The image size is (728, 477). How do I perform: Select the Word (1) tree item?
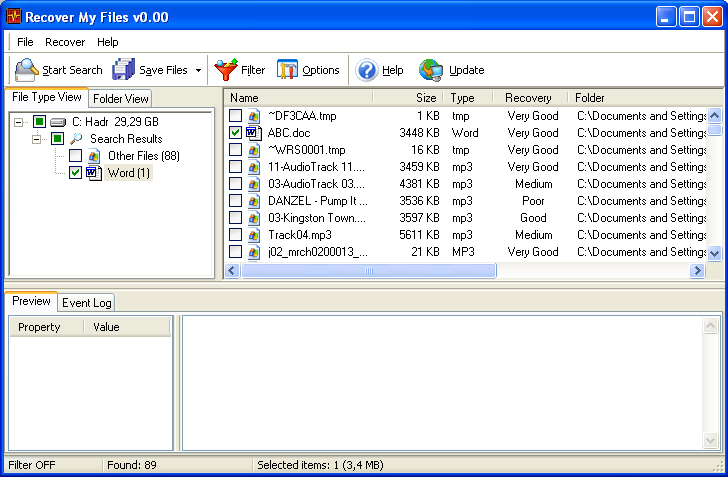[129, 173]
